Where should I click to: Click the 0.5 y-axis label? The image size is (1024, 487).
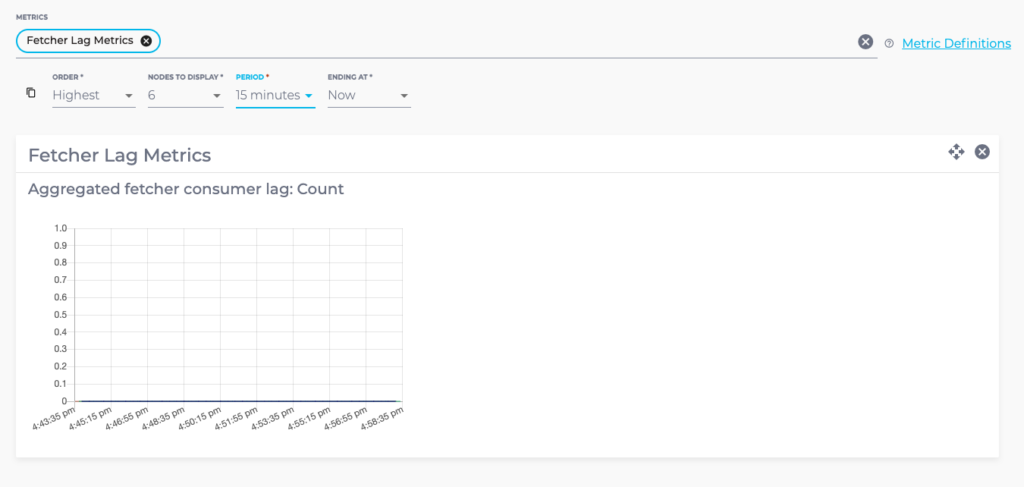pos(60,315)
